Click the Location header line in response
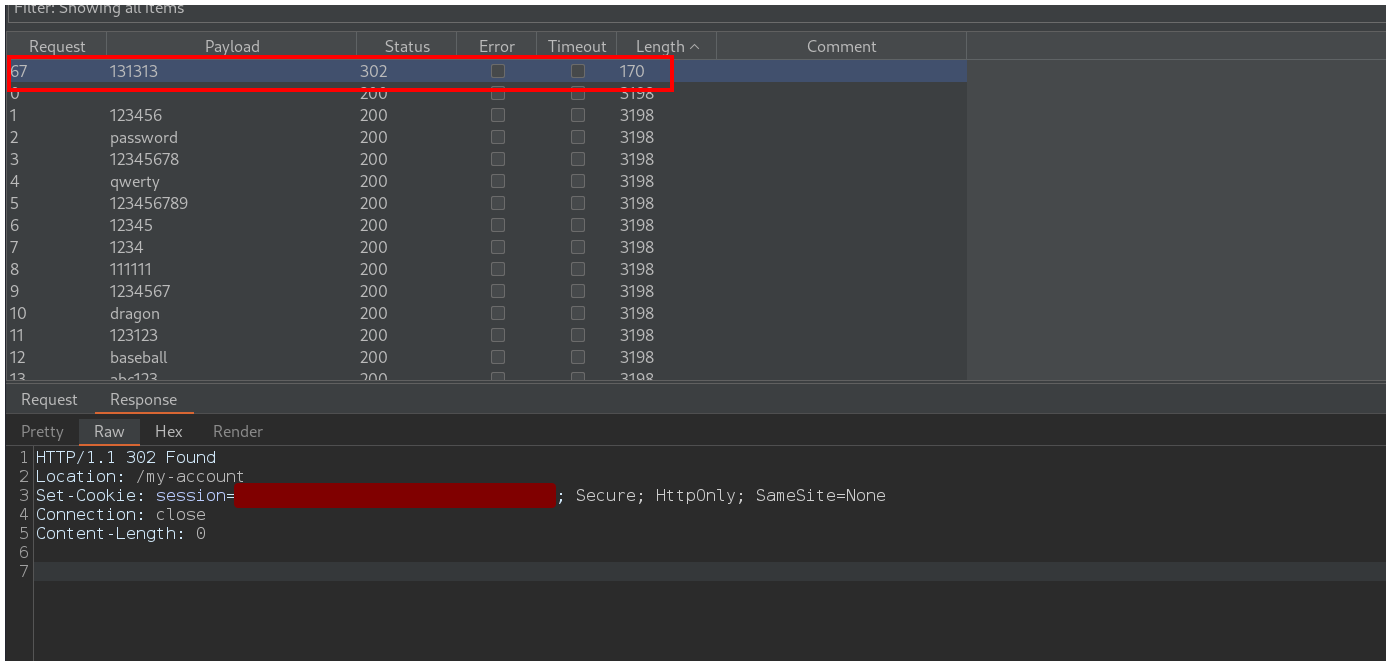1391x666 pixels. (140, 477)
